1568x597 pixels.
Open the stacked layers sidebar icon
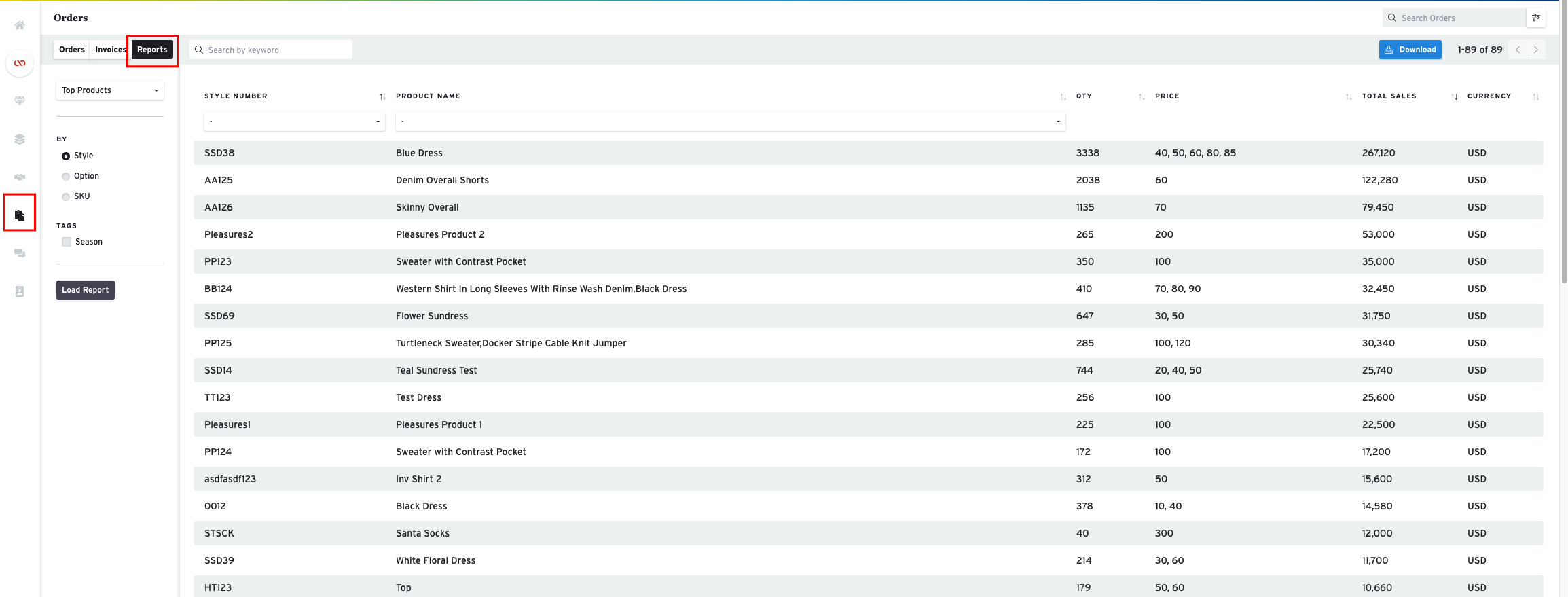[20, 139]
